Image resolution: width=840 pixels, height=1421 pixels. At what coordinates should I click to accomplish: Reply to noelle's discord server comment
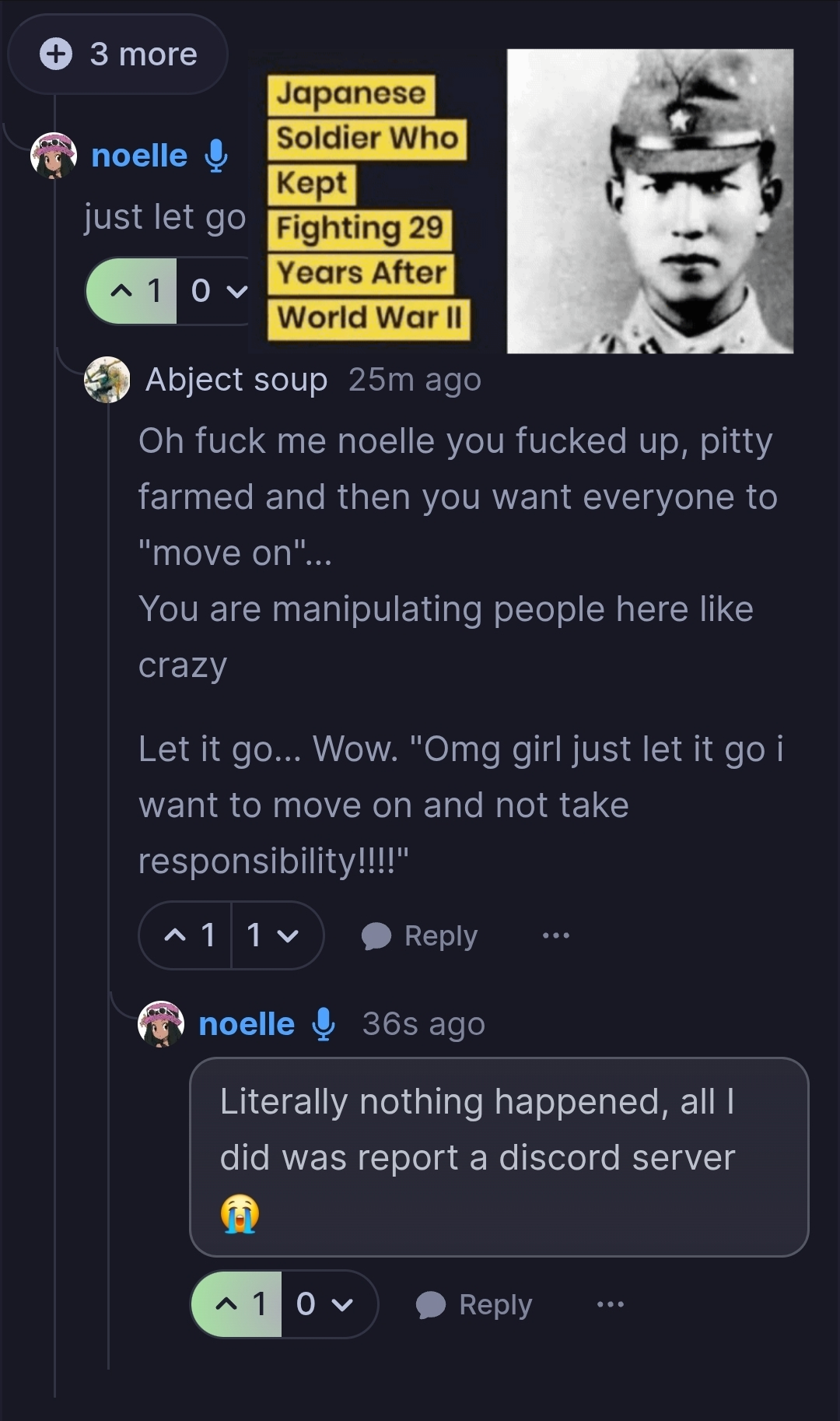(x=474, y=1304)
